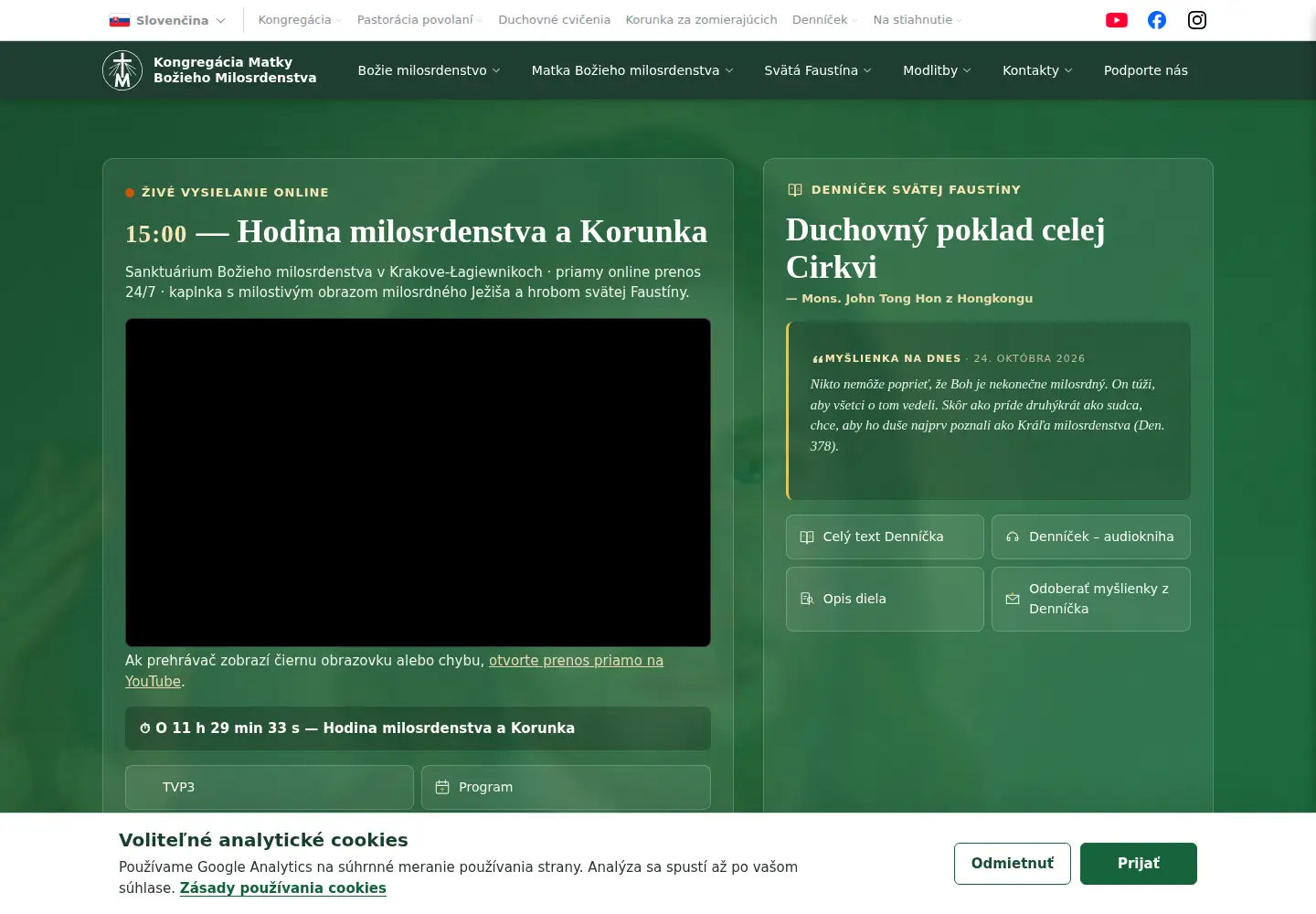Click the document icon in Opis diela
The height and width of the screenshot is (914, 1316).
(807, 599)
